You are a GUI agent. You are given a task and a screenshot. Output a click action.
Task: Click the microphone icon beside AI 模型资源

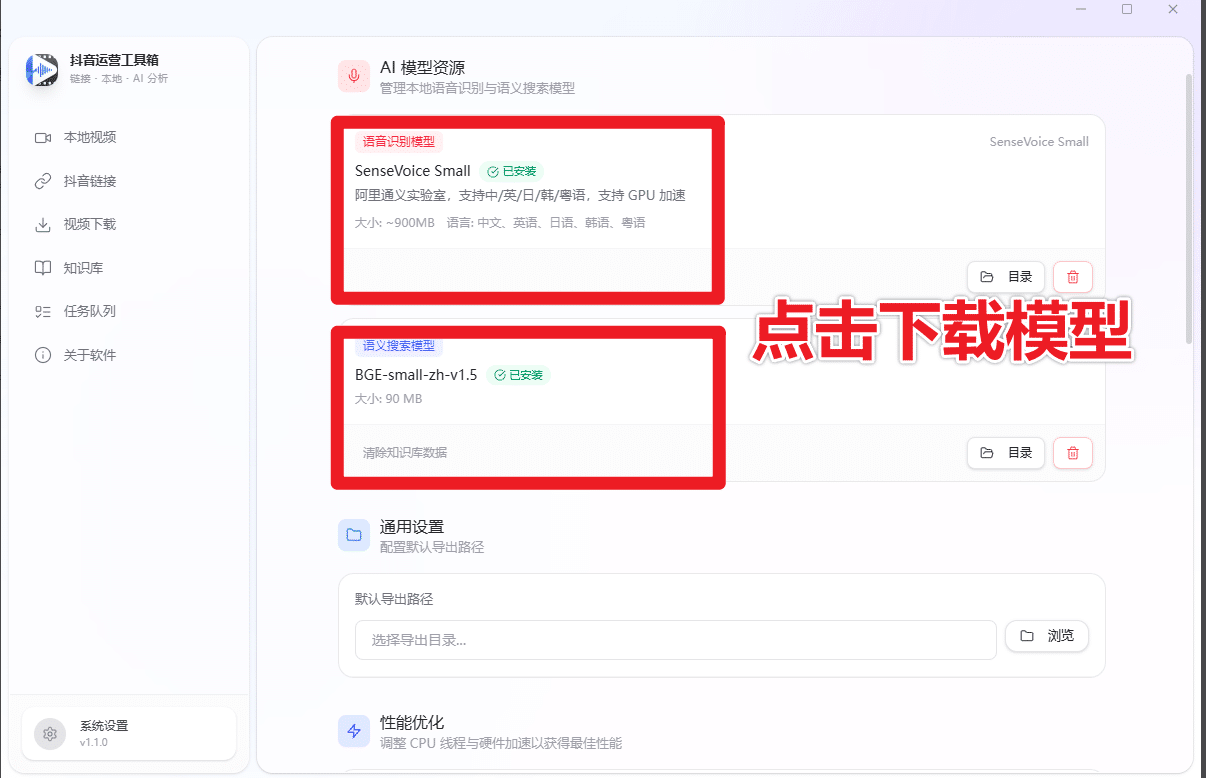click(x=354, y=76)
